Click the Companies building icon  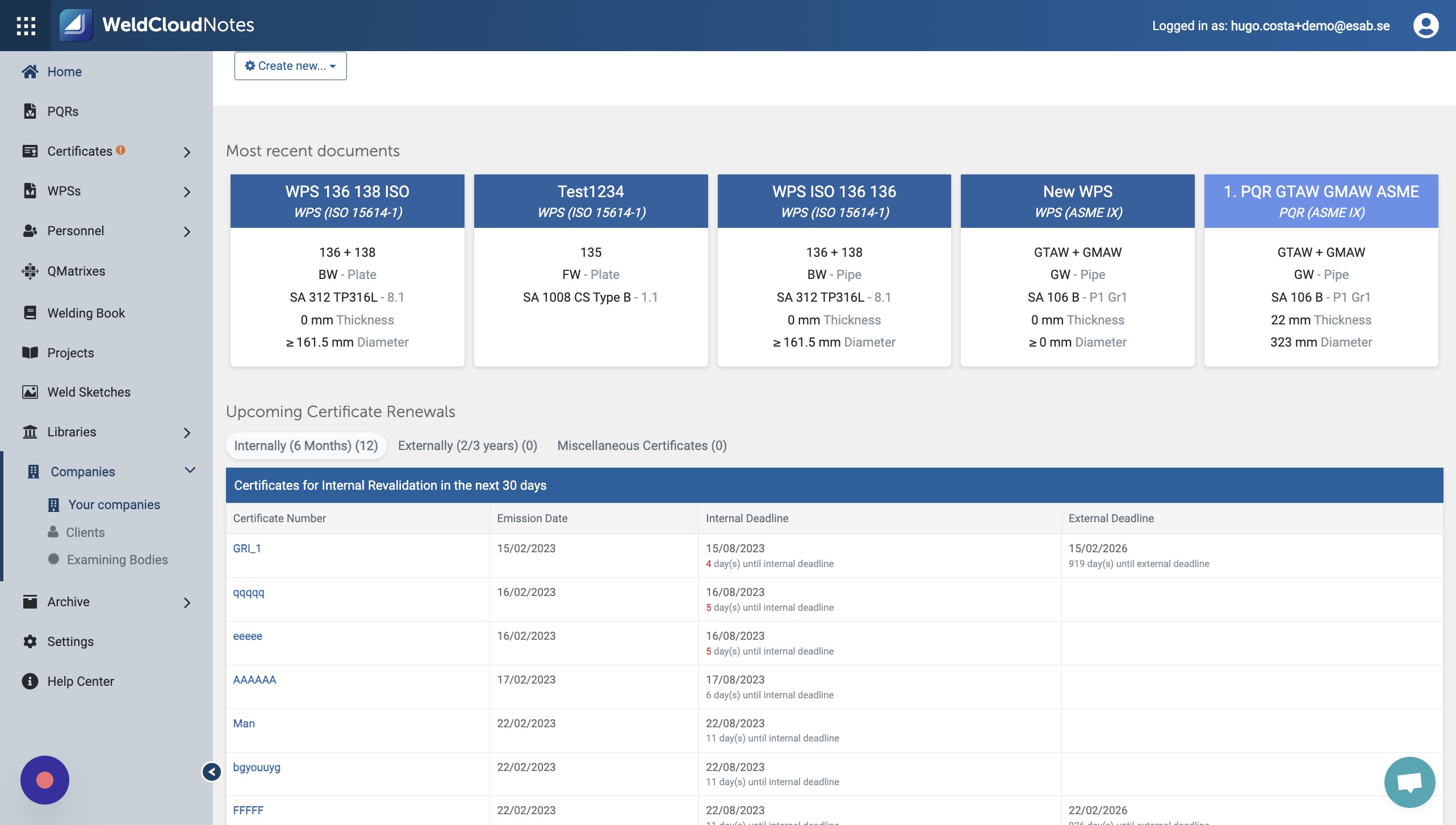(x=34, y=472)
